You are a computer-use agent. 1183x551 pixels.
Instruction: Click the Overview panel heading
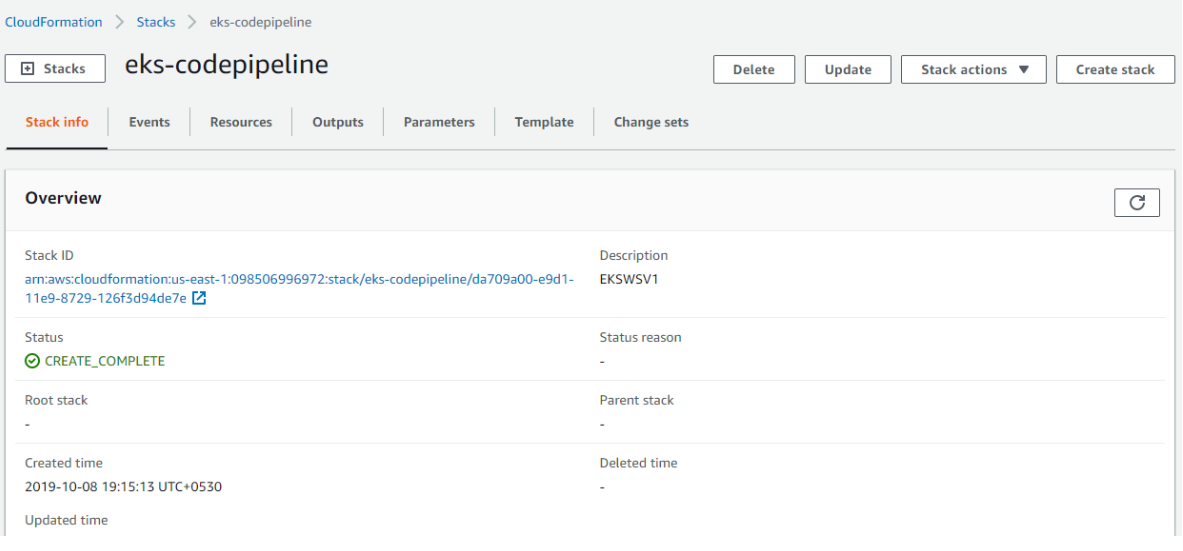(x=63, y=198)
